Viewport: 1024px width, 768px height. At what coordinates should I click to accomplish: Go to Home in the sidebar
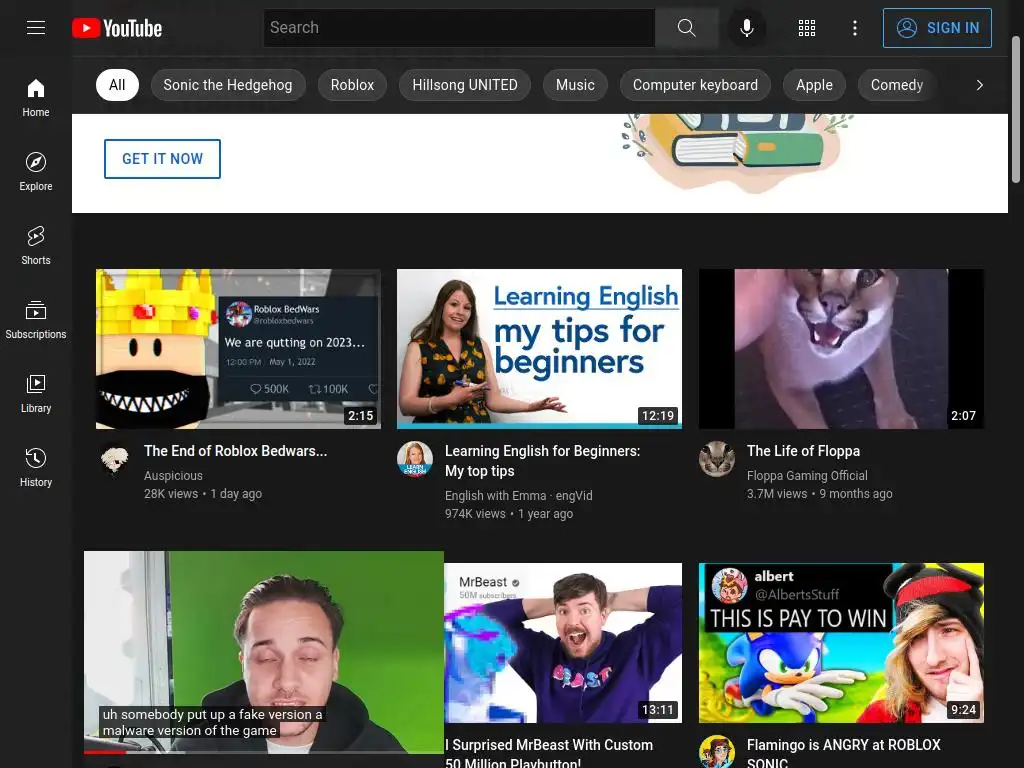(36, 98)
